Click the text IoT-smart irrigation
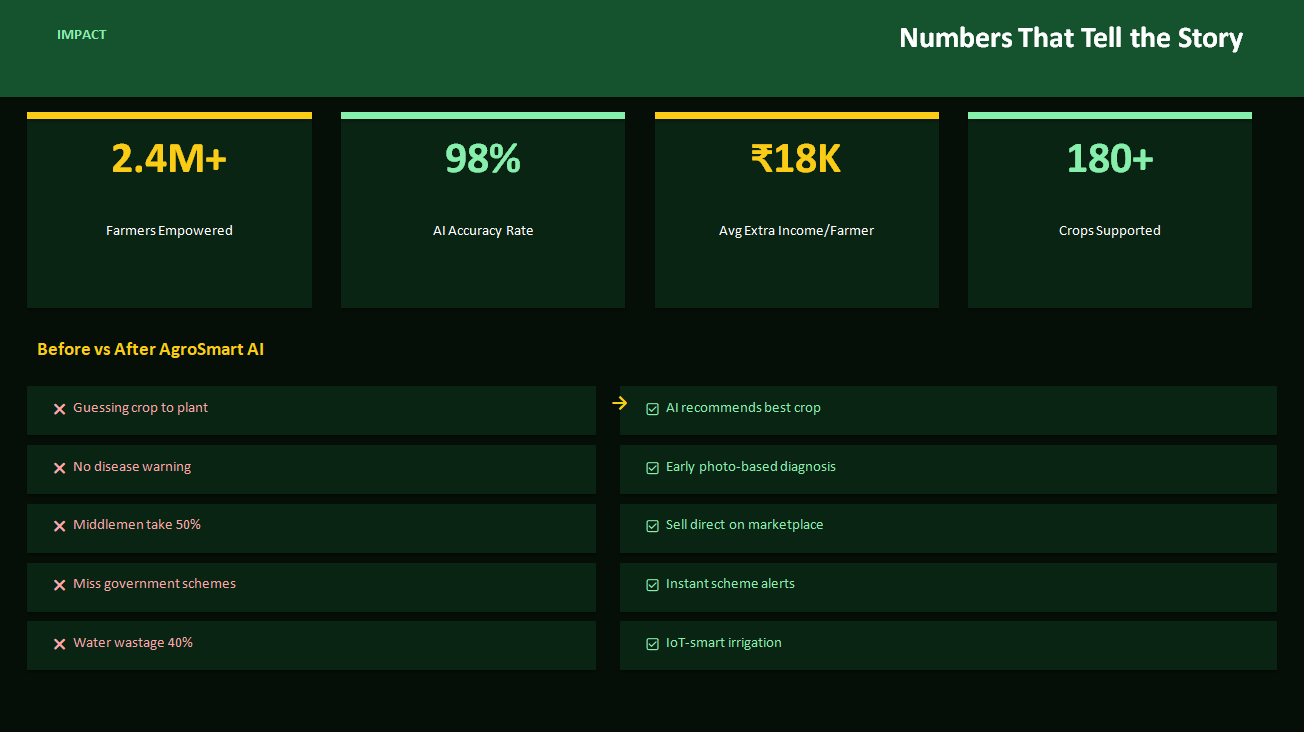This screenshot has width=1304, height=732. pos(724,643)
